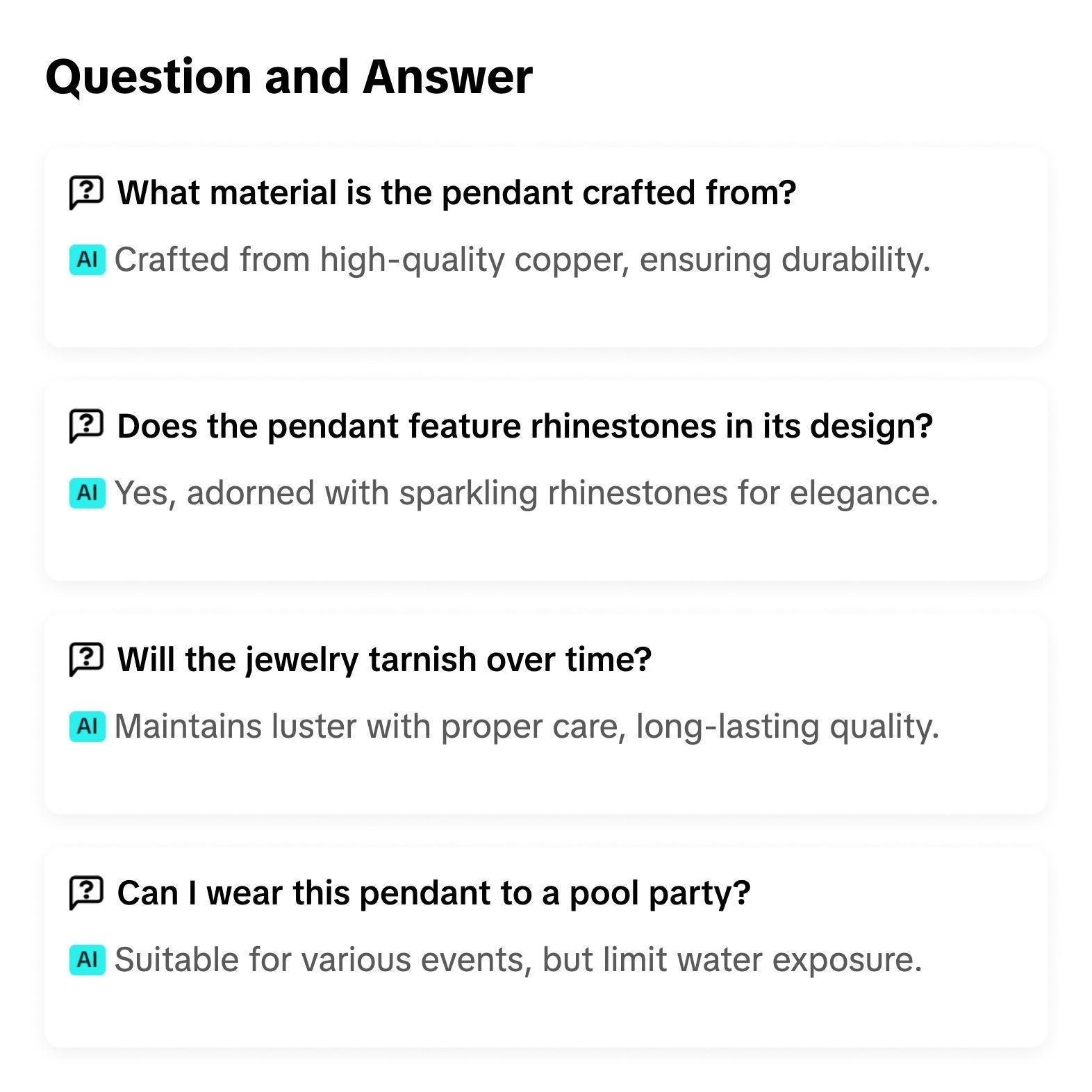Click question icon beside tarnish question
The width and height of the screenshot is (1092, 1092).
(86, 659)
